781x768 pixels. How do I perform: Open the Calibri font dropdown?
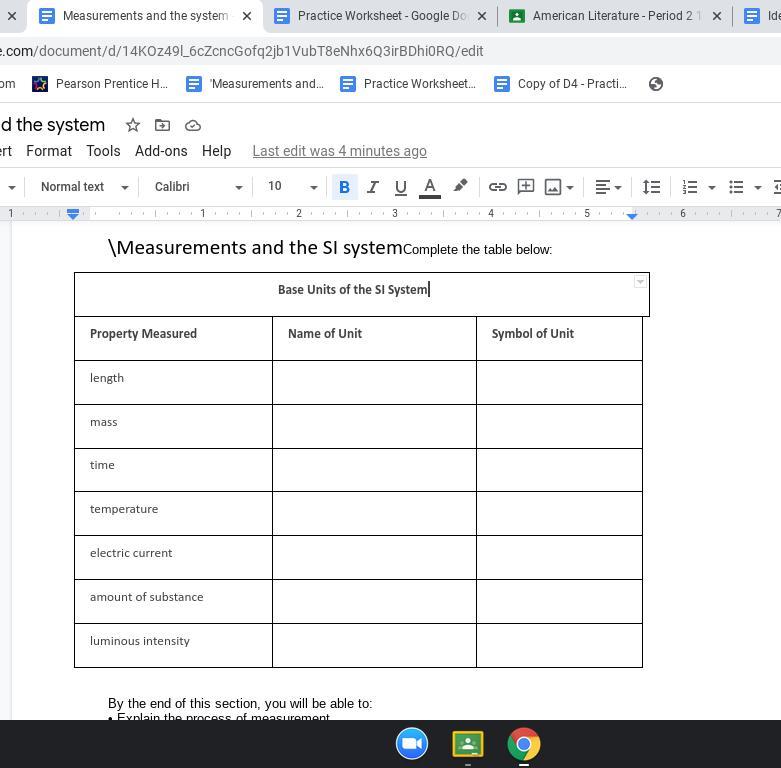(x=198, y=187)
